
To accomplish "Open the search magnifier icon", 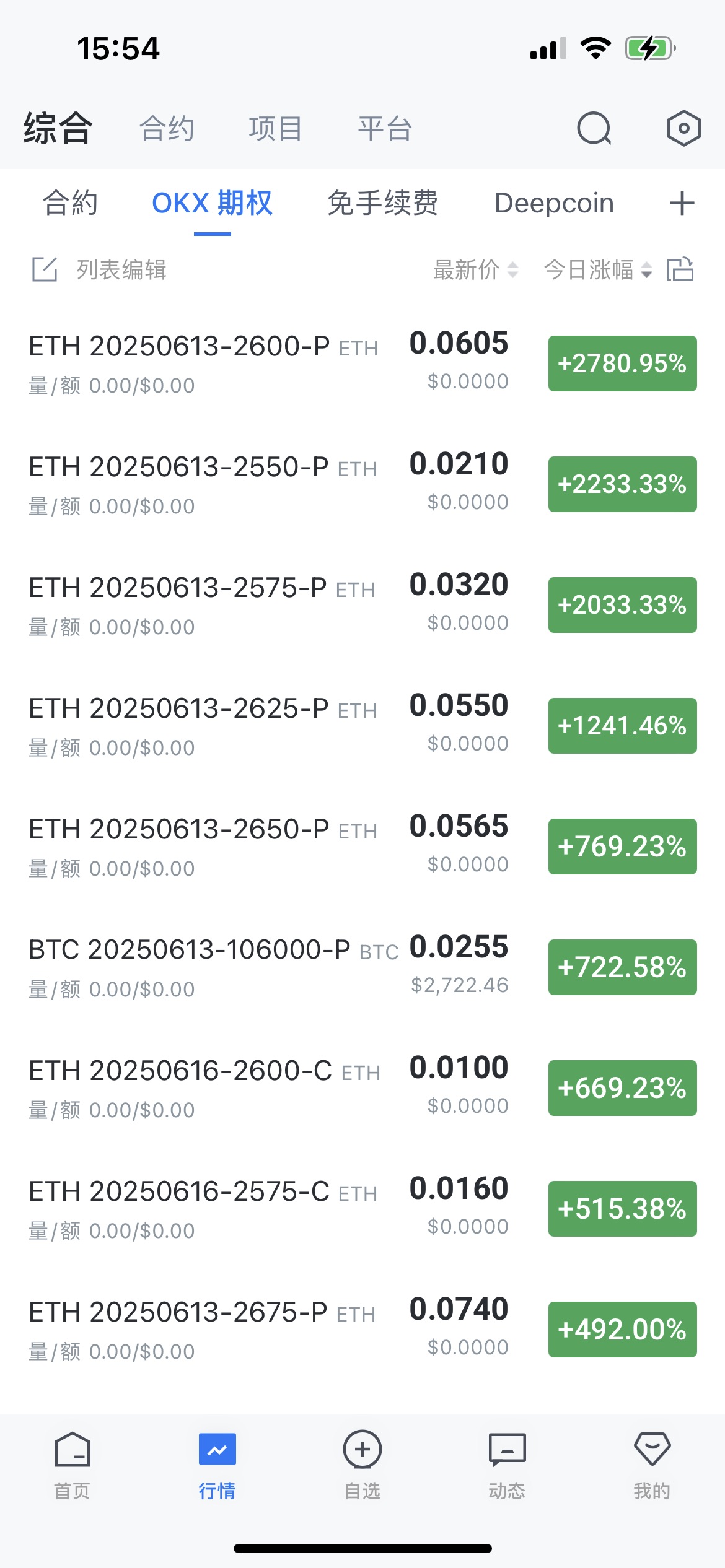I will click(594, 128).
